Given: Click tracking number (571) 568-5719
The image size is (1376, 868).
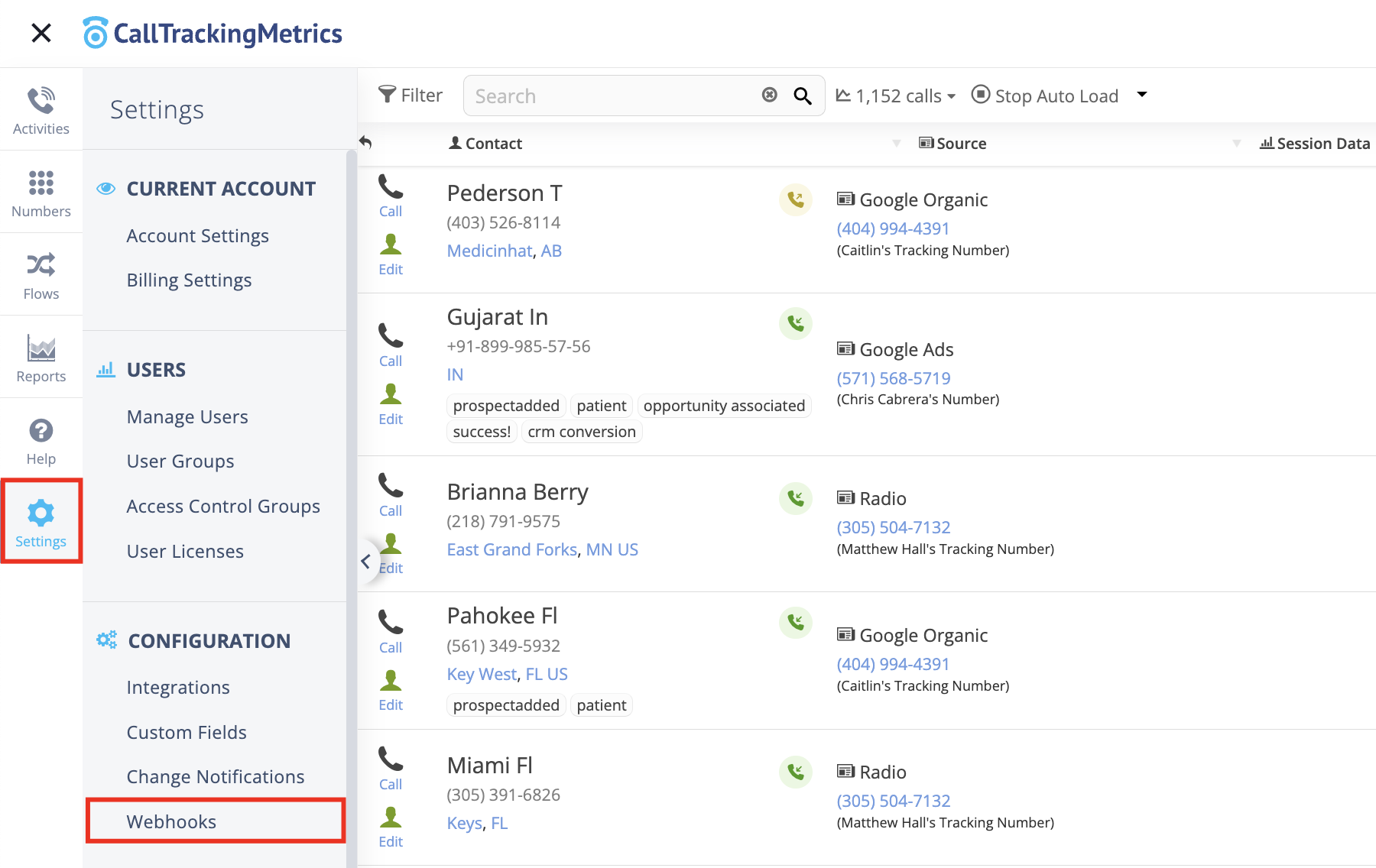Looking at the screenshot, I should pyautogui.click(x=894, y=378).
